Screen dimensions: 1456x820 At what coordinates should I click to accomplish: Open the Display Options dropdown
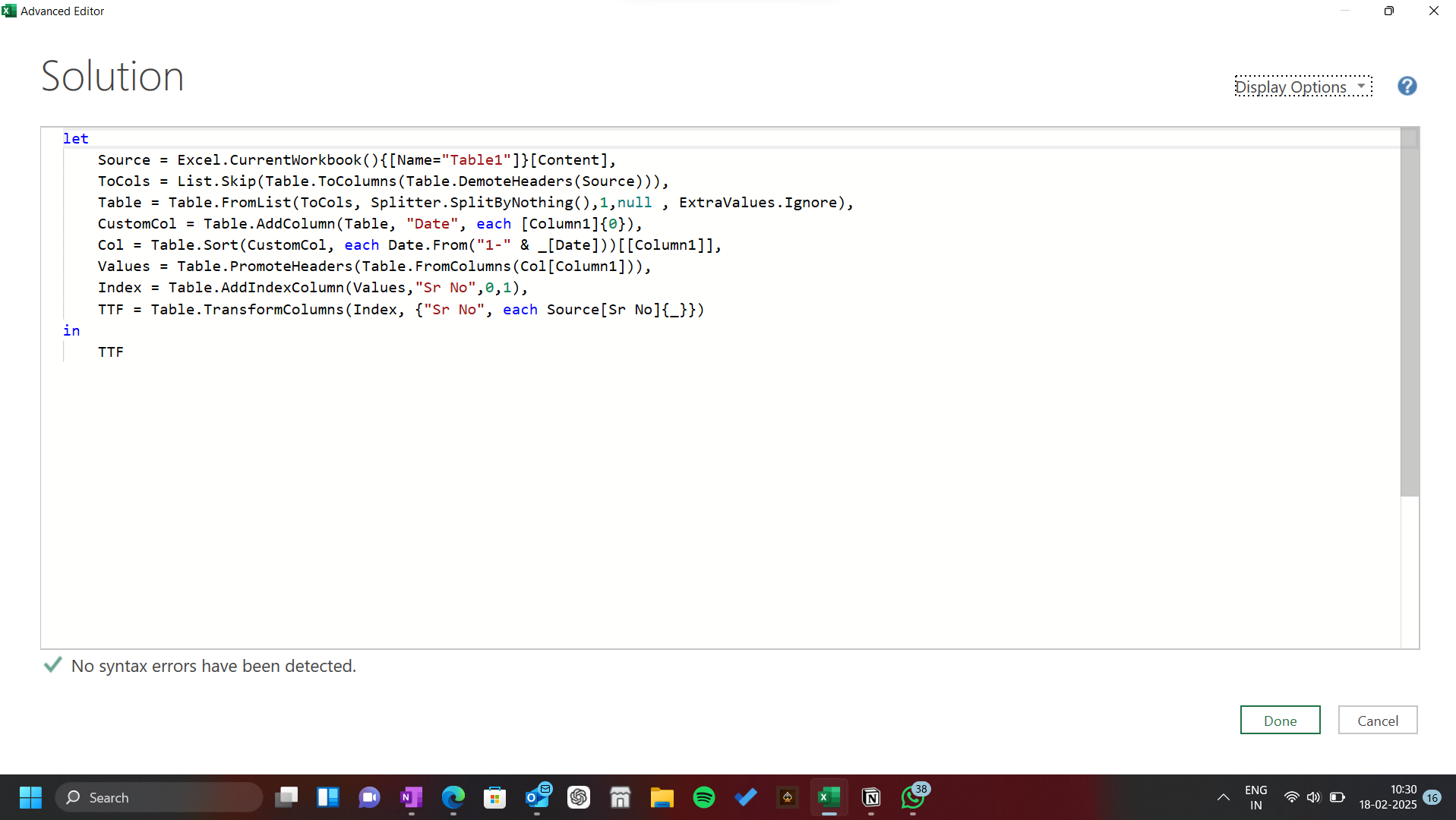1303,87
